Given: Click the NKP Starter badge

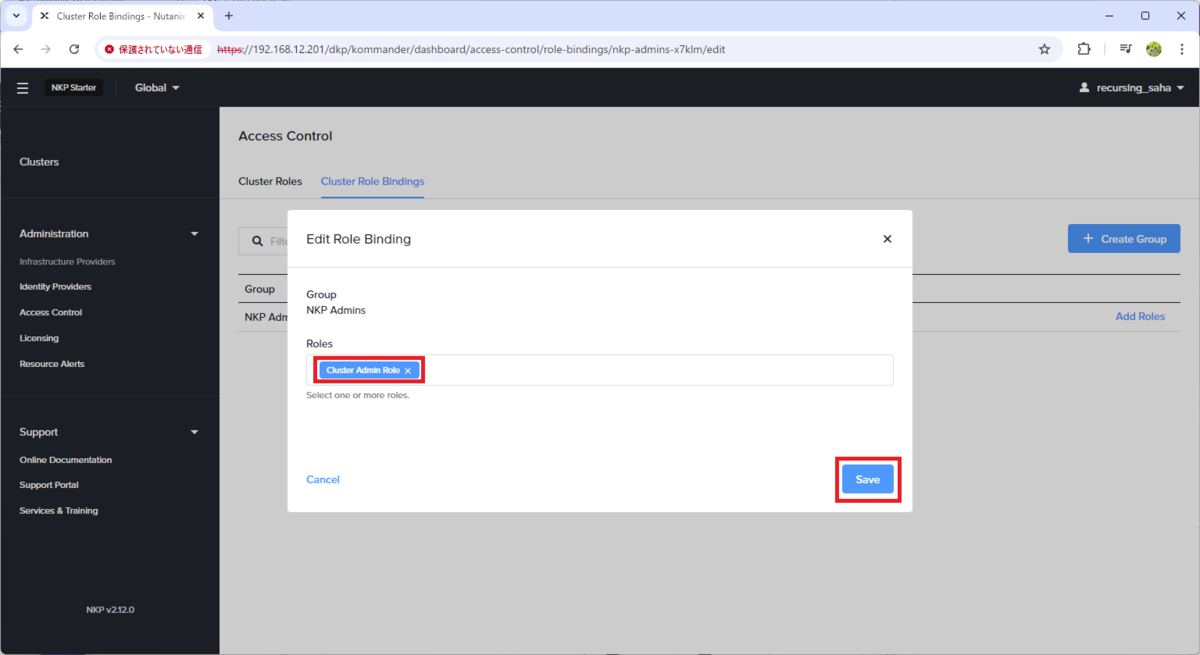Looking at the screenshot, I should point(73,88).
